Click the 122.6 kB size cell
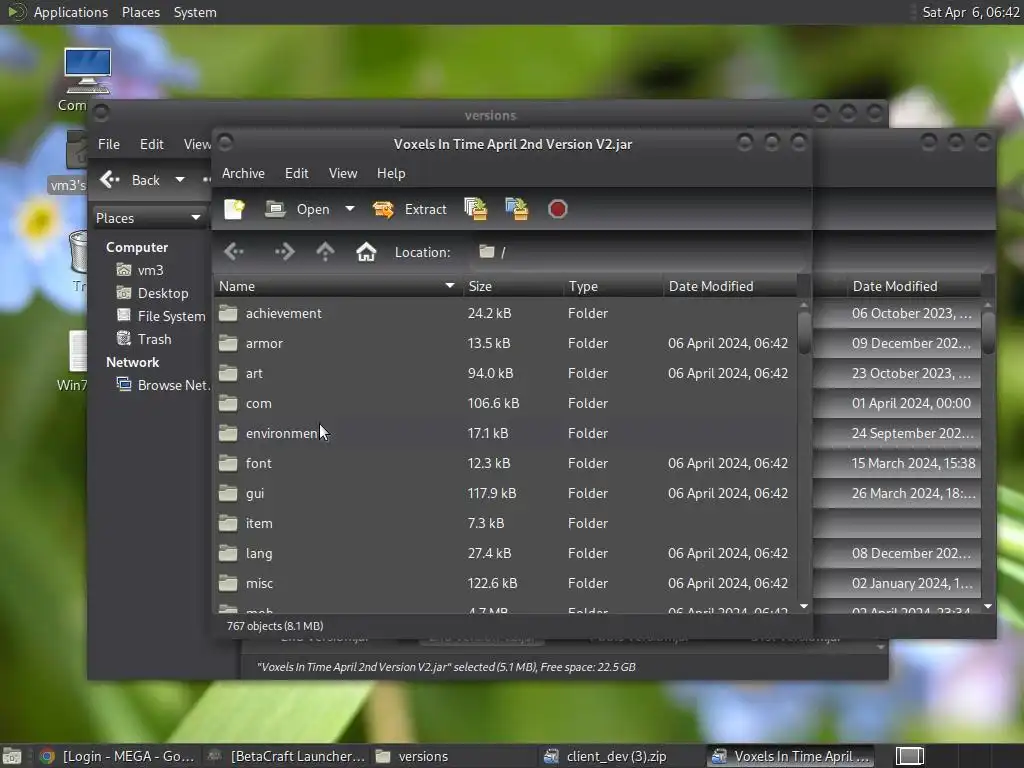The image size is (1024, 768). pyautogui.click(x=492, y=584)
